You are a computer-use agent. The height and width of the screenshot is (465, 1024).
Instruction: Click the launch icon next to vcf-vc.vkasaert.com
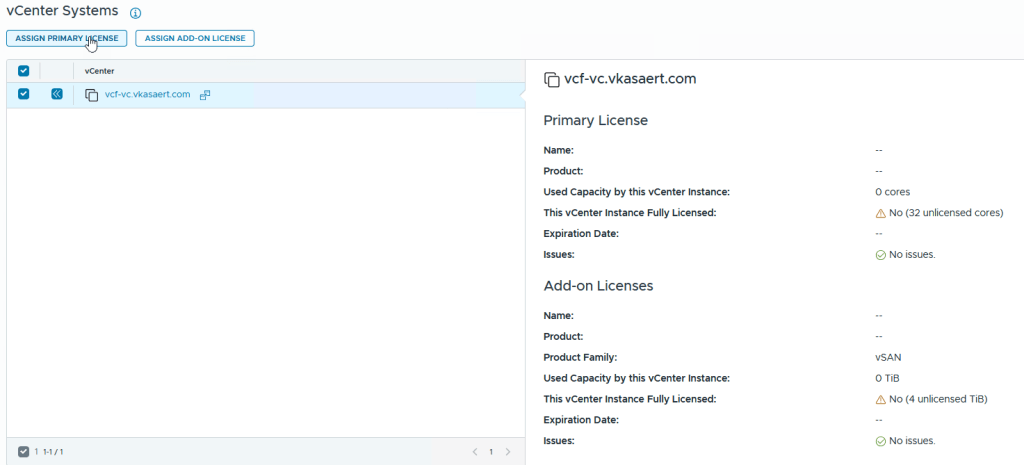205,95
